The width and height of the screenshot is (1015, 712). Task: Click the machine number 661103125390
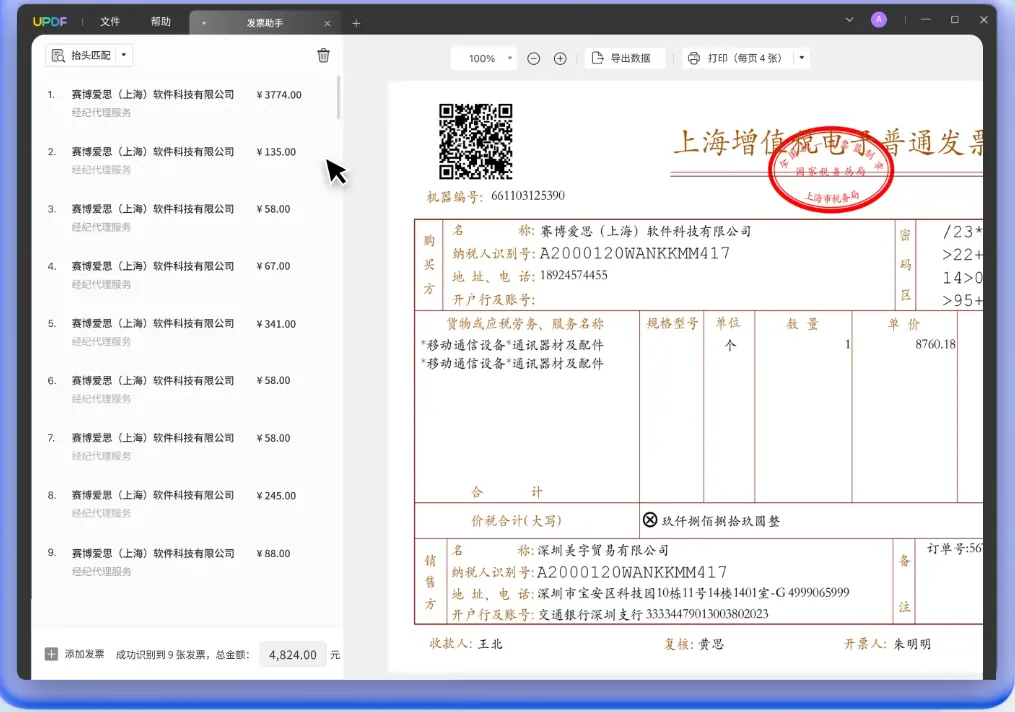click(x=528, y=195)
